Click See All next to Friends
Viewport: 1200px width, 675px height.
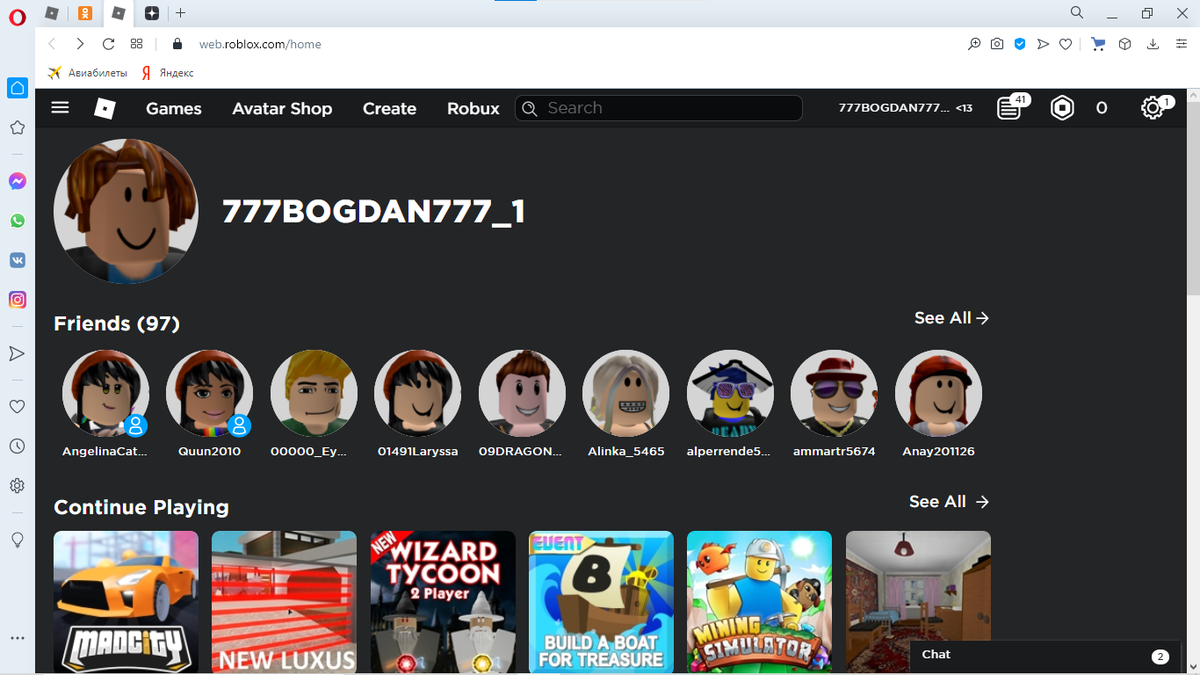pos(952,317)
